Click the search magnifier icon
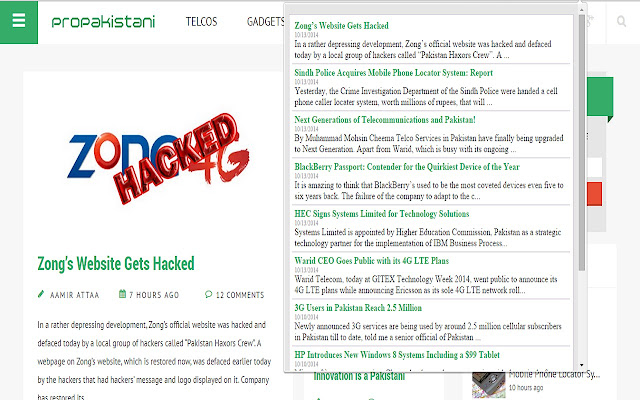 (622, 21)
